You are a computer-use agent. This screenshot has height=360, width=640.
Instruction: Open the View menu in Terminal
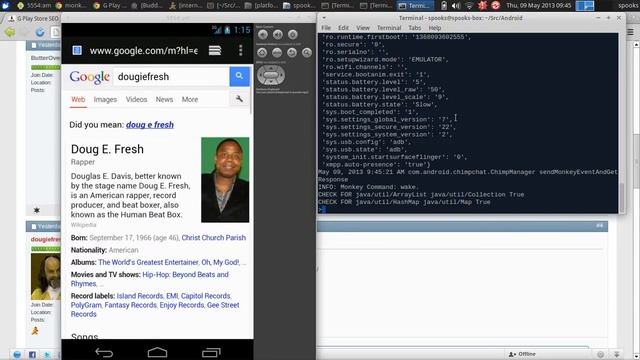[x=363, y=28]
